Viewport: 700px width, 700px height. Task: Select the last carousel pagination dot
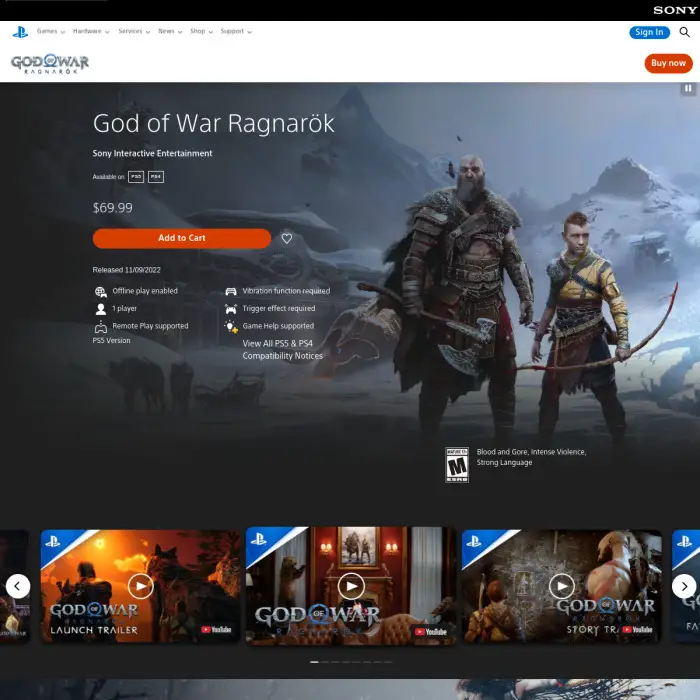pyautogui.click(x=388, y=662)
